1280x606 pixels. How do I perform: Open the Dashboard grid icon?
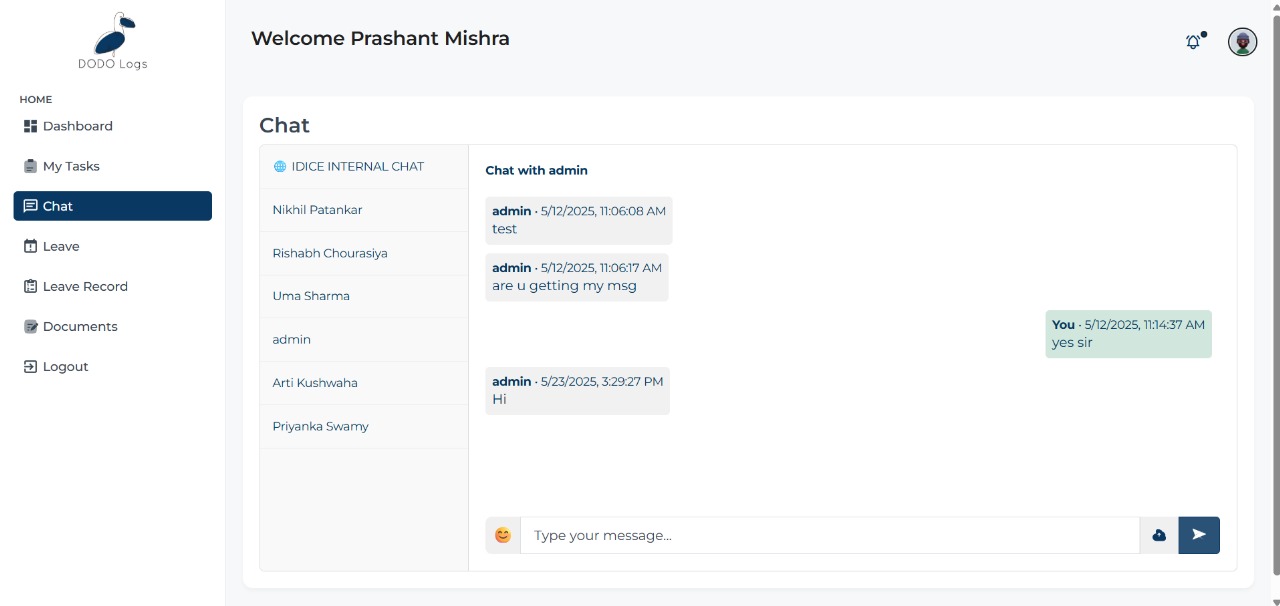[30, 125]
